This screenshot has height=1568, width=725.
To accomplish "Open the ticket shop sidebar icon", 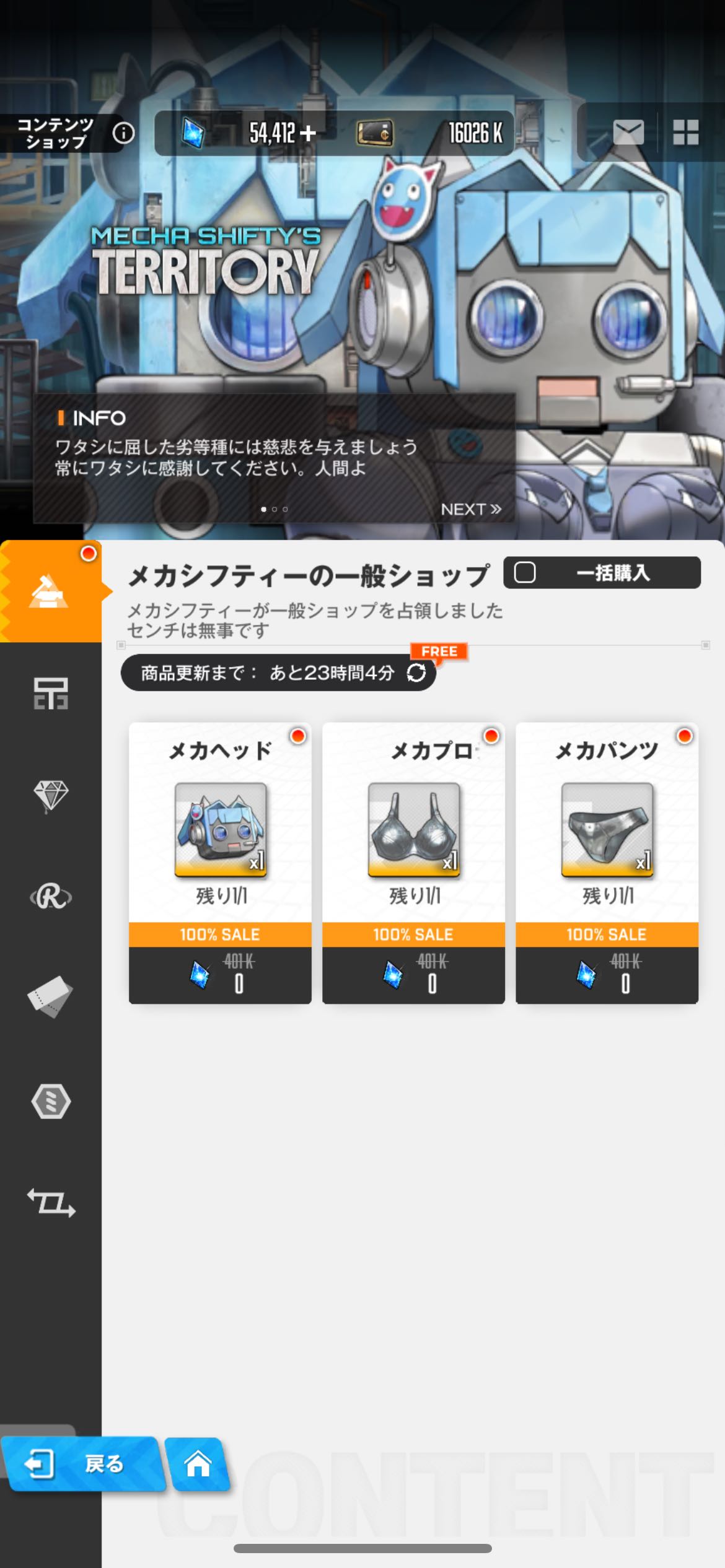I will click(51, 997).
